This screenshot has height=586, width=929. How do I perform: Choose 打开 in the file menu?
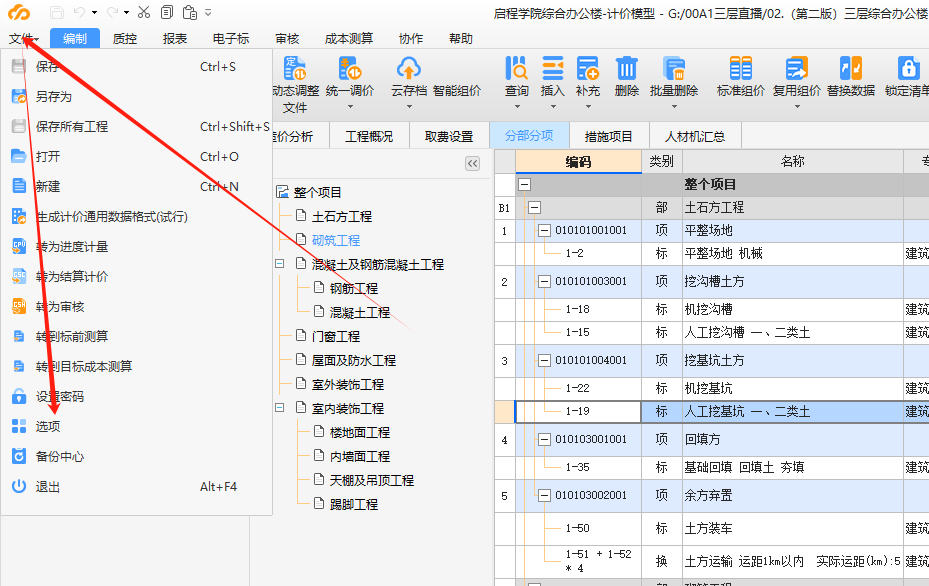pos(136,156)
